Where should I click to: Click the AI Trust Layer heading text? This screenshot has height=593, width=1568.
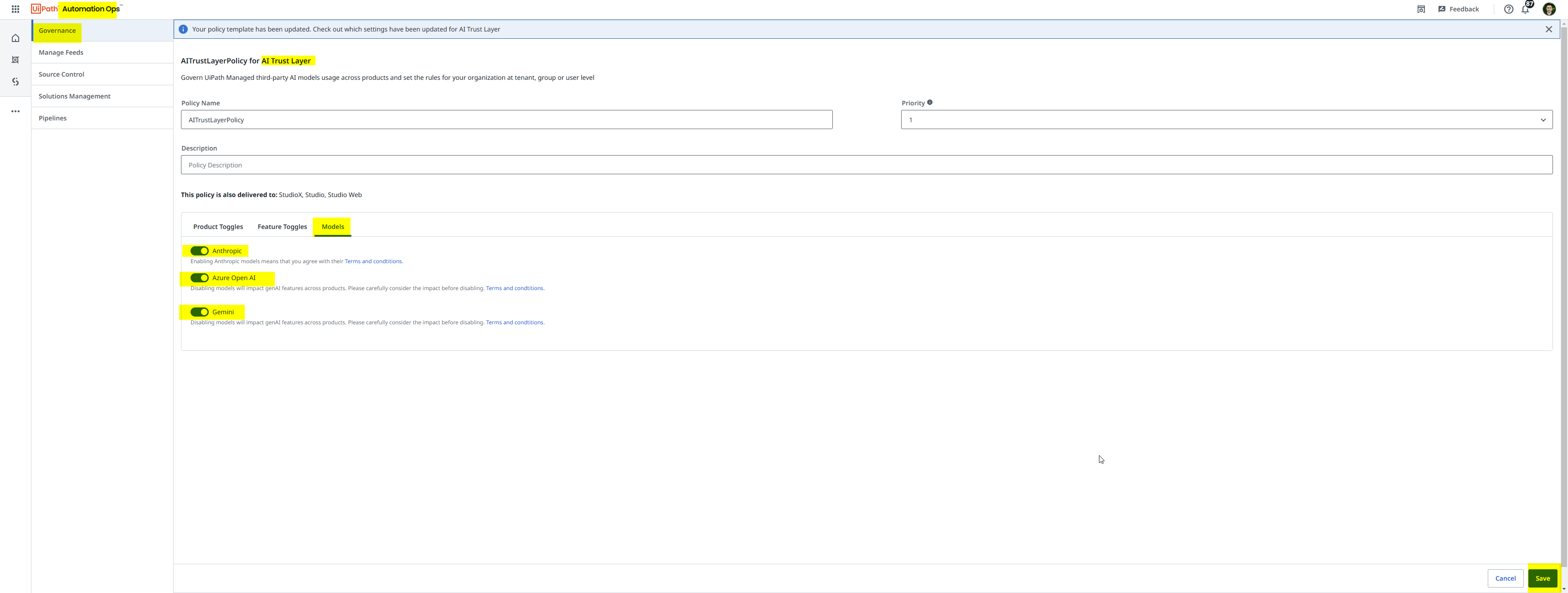(x=286, y=61)
